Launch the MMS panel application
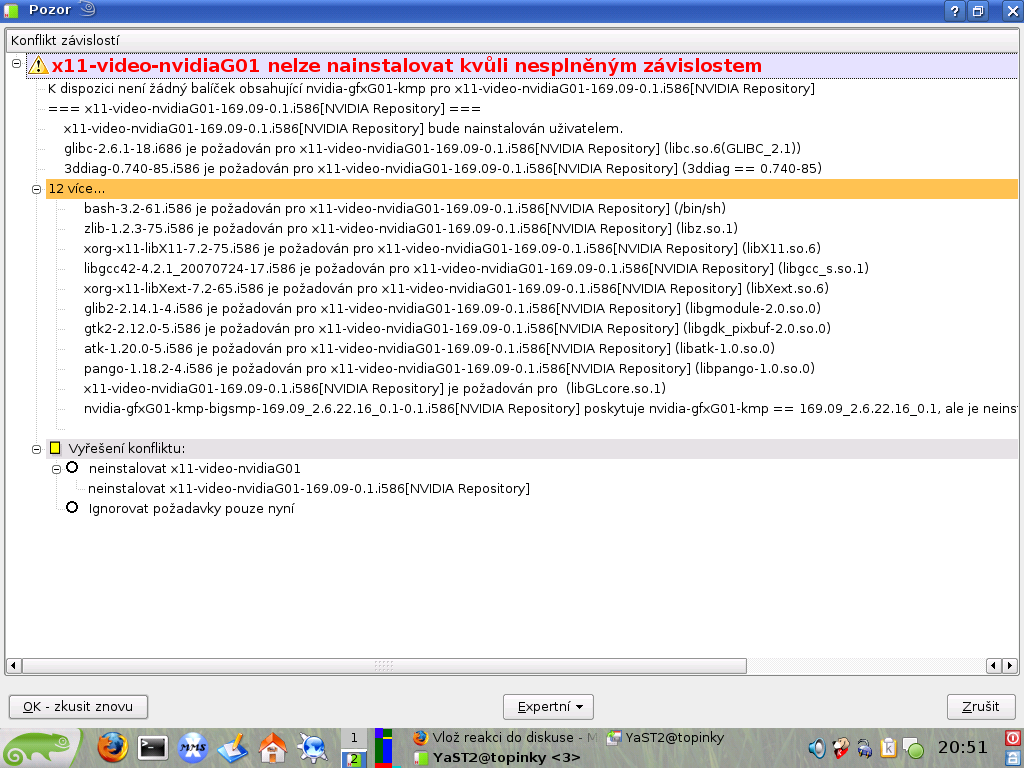This screenshot has width=1024, height=768. (x=193, y=748)
